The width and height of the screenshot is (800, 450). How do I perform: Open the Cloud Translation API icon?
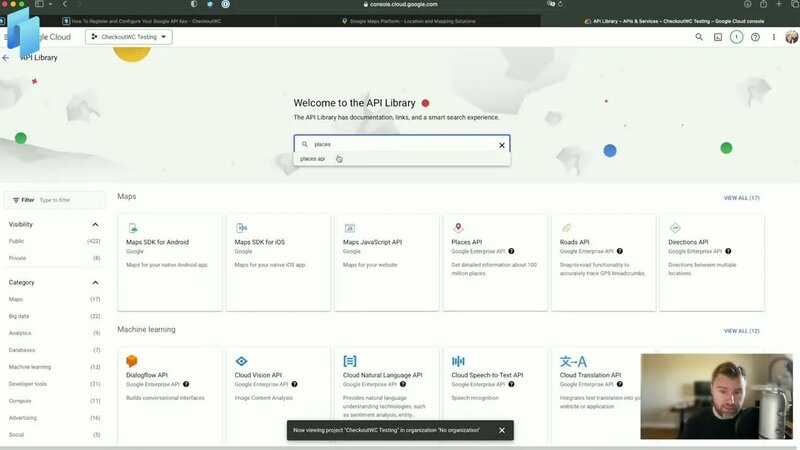[x=573, y=361]
